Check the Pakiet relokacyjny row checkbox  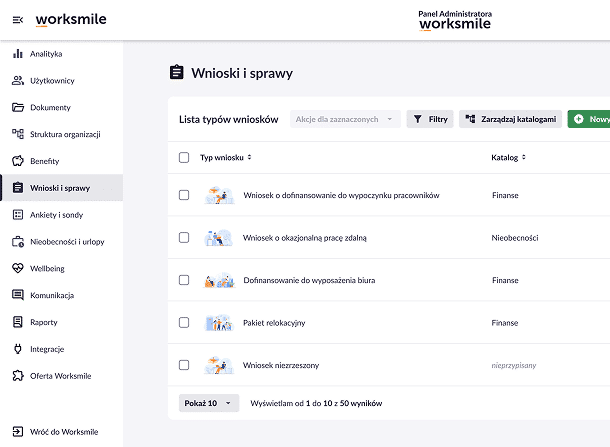pyautogui.click(x=184, y=323)
